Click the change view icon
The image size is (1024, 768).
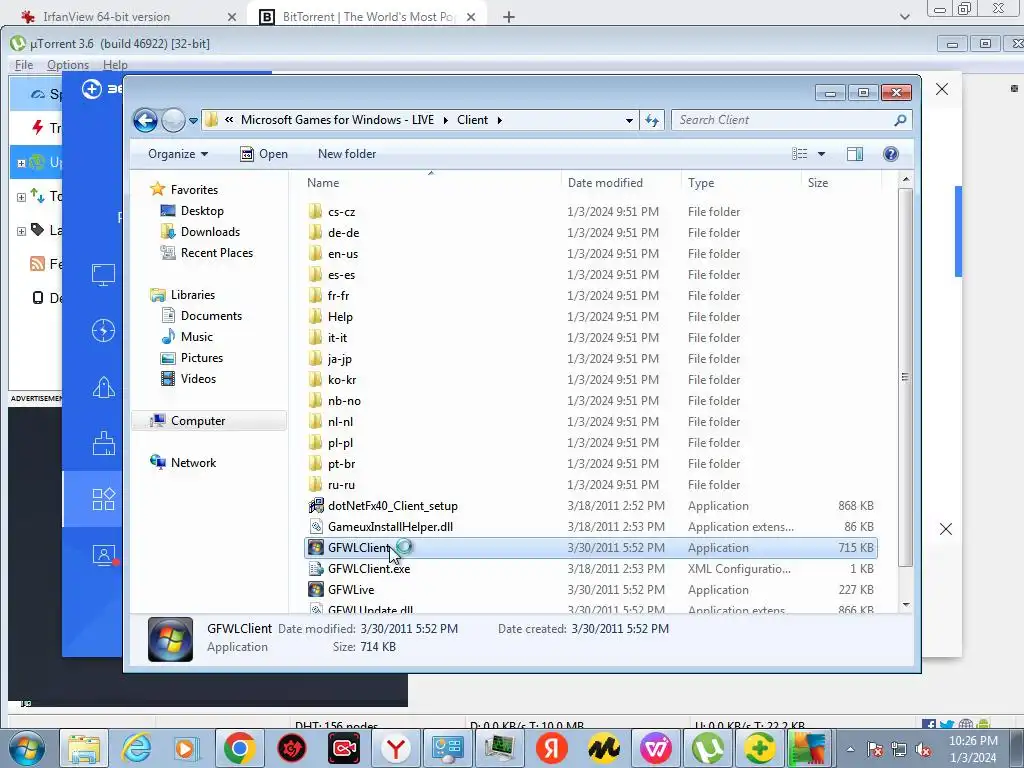tap(799, 154)
